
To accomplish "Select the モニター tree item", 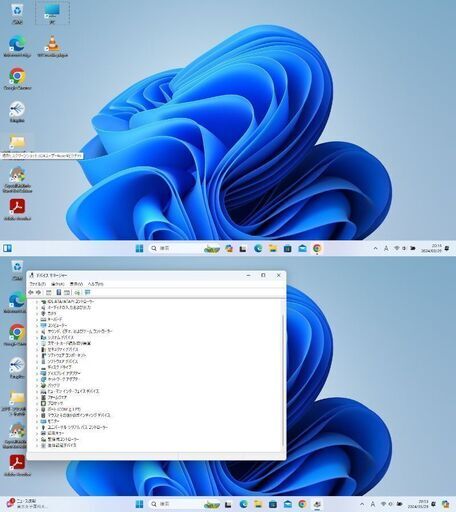I will point(53,421).
